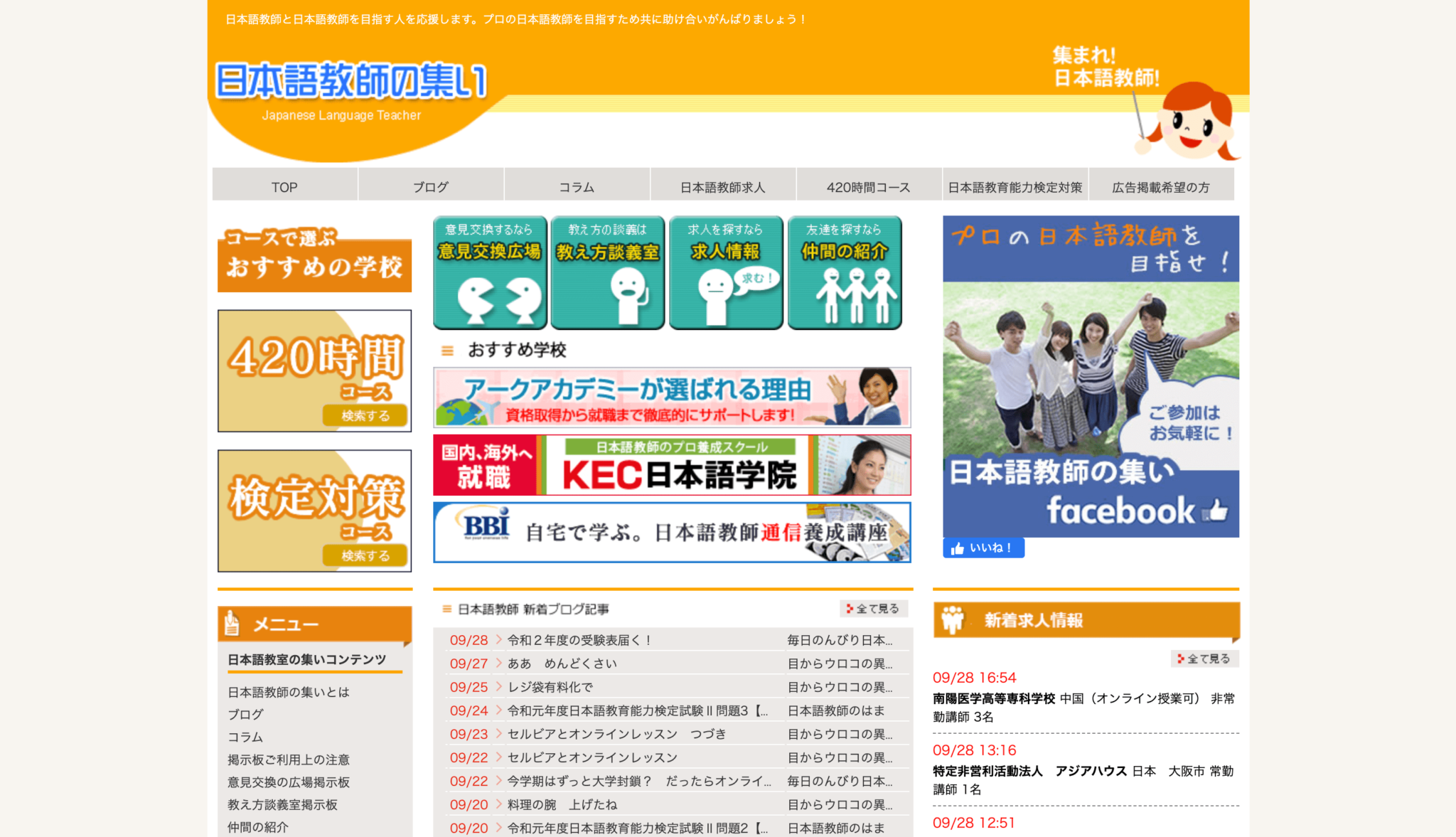The height and width of the screenshot is (837, 1456).
Task: Click 全て見る beside 新着ブログ記事
Action: click(874, 609)
